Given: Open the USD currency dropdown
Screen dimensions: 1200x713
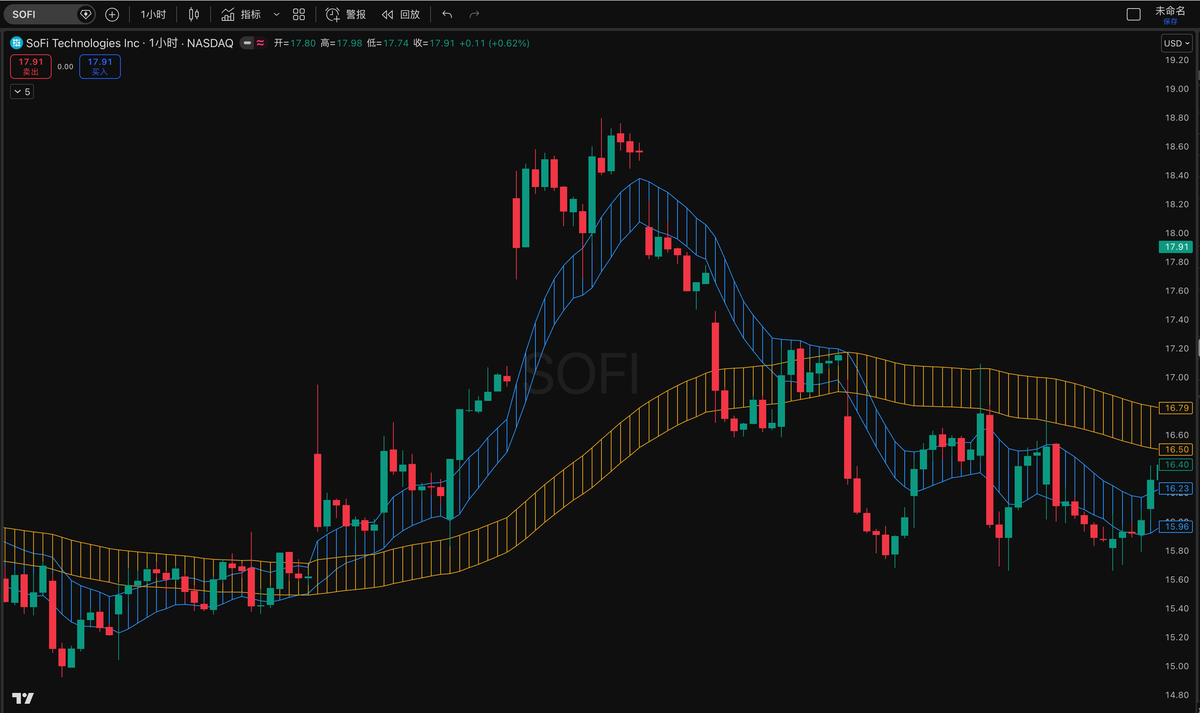Looking at the screenshot, I should pyautogui.click(x=1175, y=43).
